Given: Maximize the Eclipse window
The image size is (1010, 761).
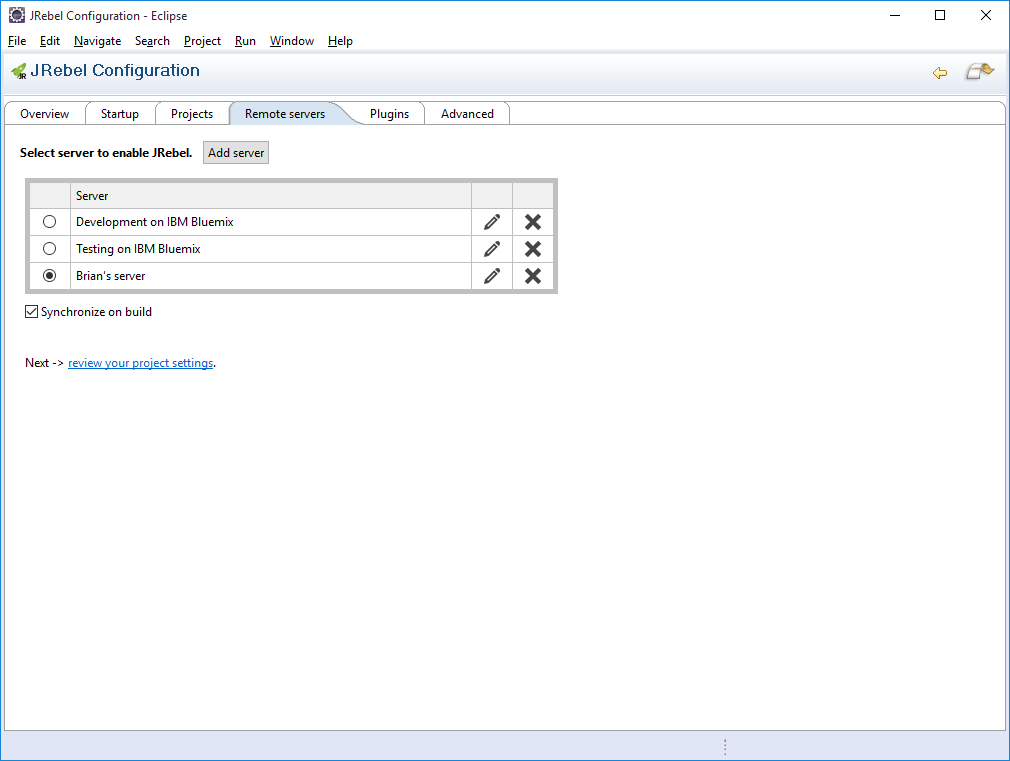Looking at the screenshot, I should tap(940, 15).
